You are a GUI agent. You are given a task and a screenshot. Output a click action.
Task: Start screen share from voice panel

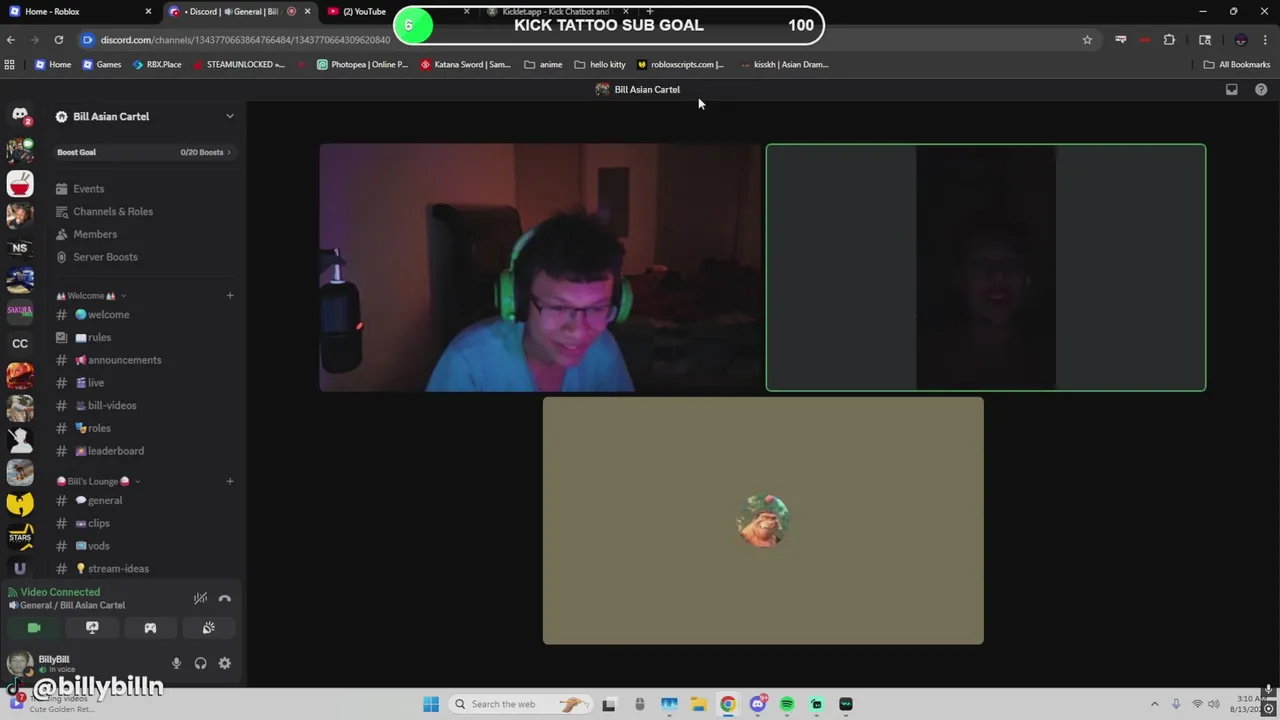click(x=92, y=628)
